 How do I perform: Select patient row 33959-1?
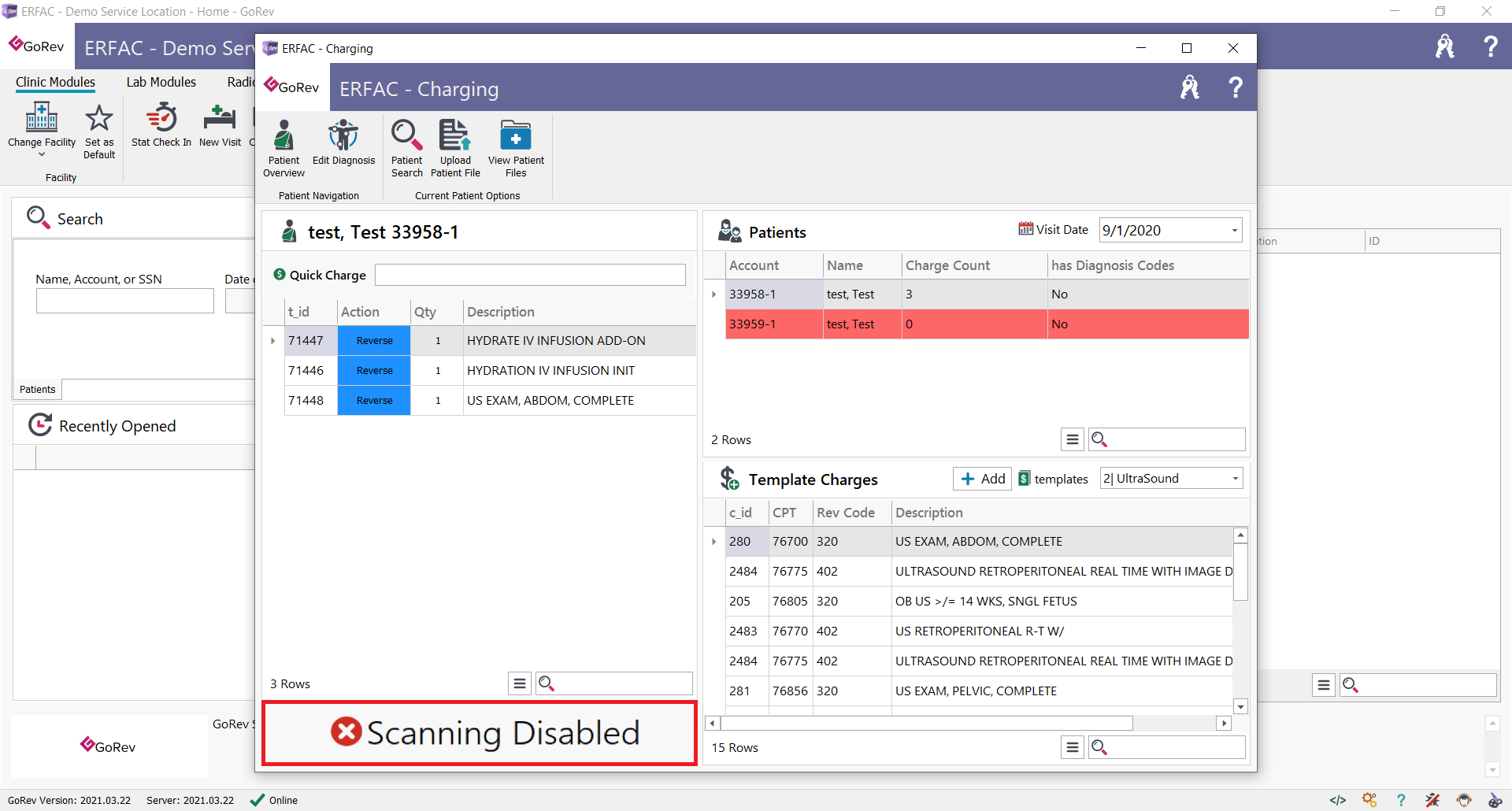(987, 324)
